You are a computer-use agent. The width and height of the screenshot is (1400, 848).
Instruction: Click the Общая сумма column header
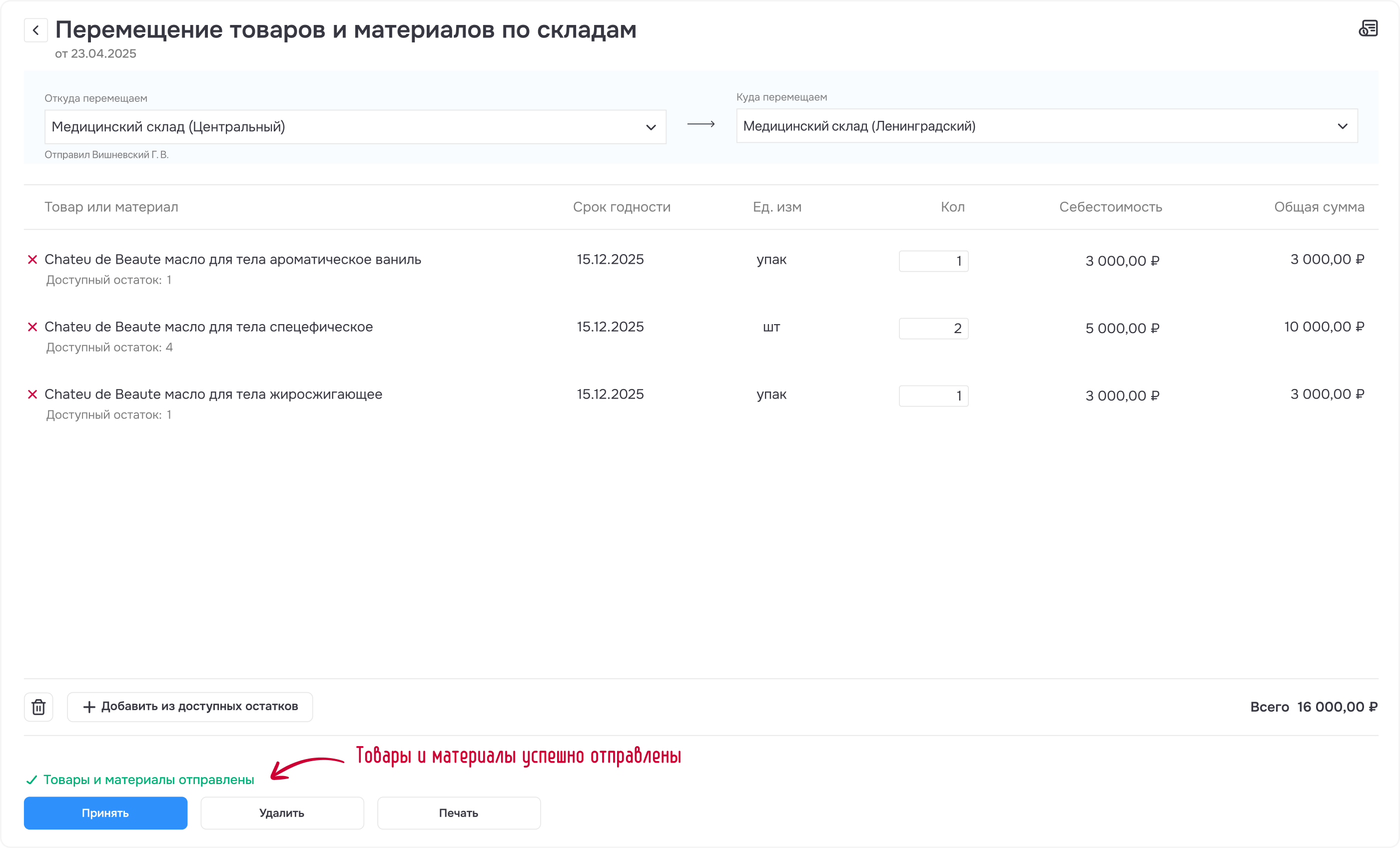1320,207
